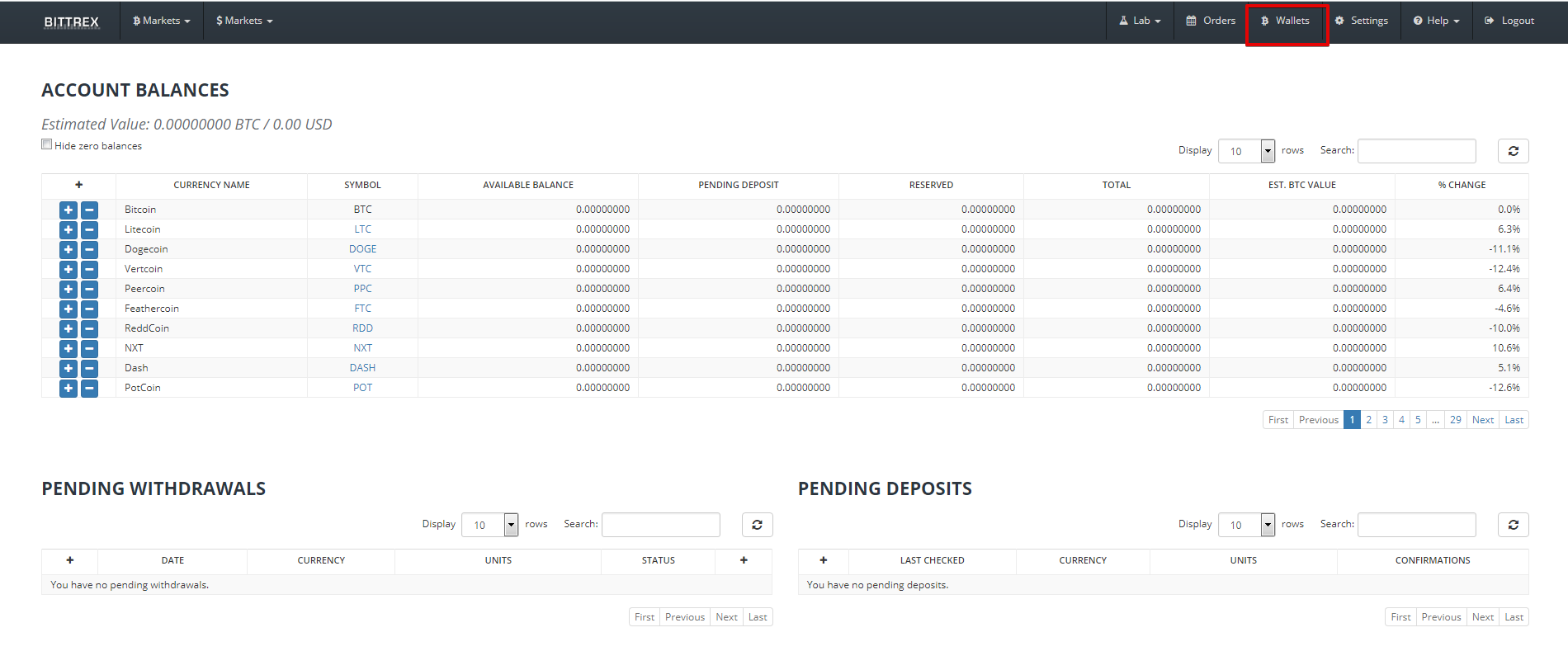Click the withdraw minus icon for Vertcoin
The height and width of the screenshot is (670, 1568).
click(89, 270)
